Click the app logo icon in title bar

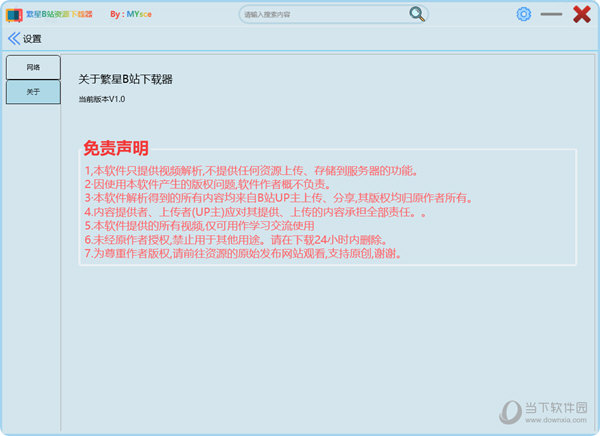tap(14, 15)
